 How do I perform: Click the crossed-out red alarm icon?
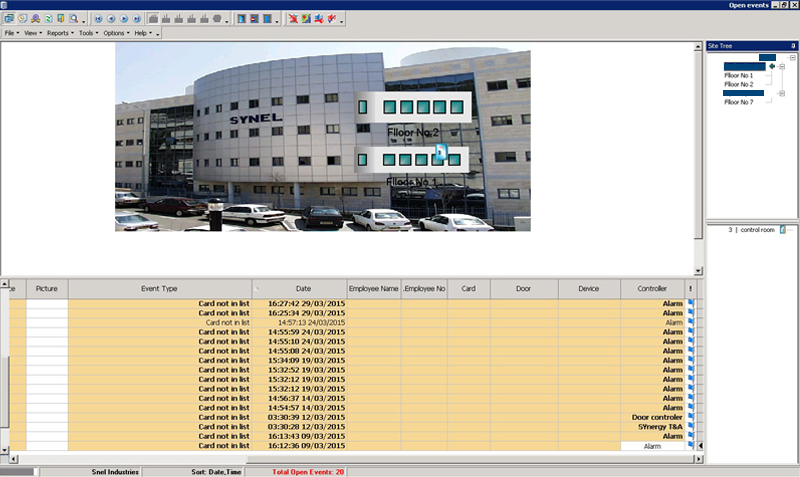293,19
